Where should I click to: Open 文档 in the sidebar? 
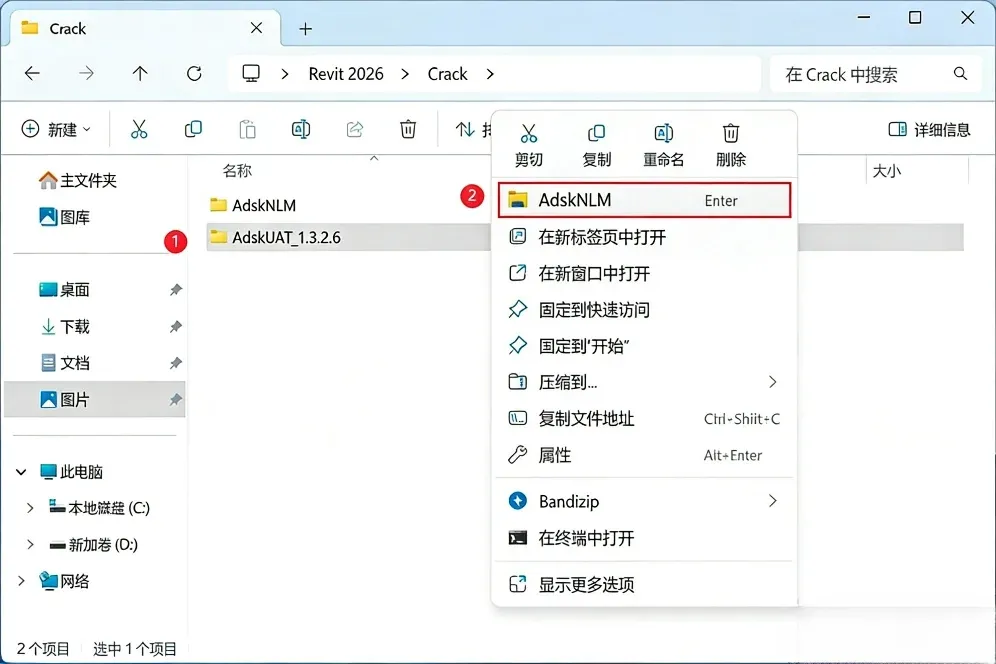coord(65,363)
